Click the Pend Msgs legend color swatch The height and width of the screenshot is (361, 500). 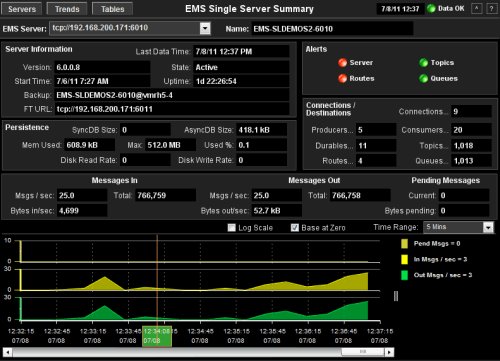coord(404,244)
